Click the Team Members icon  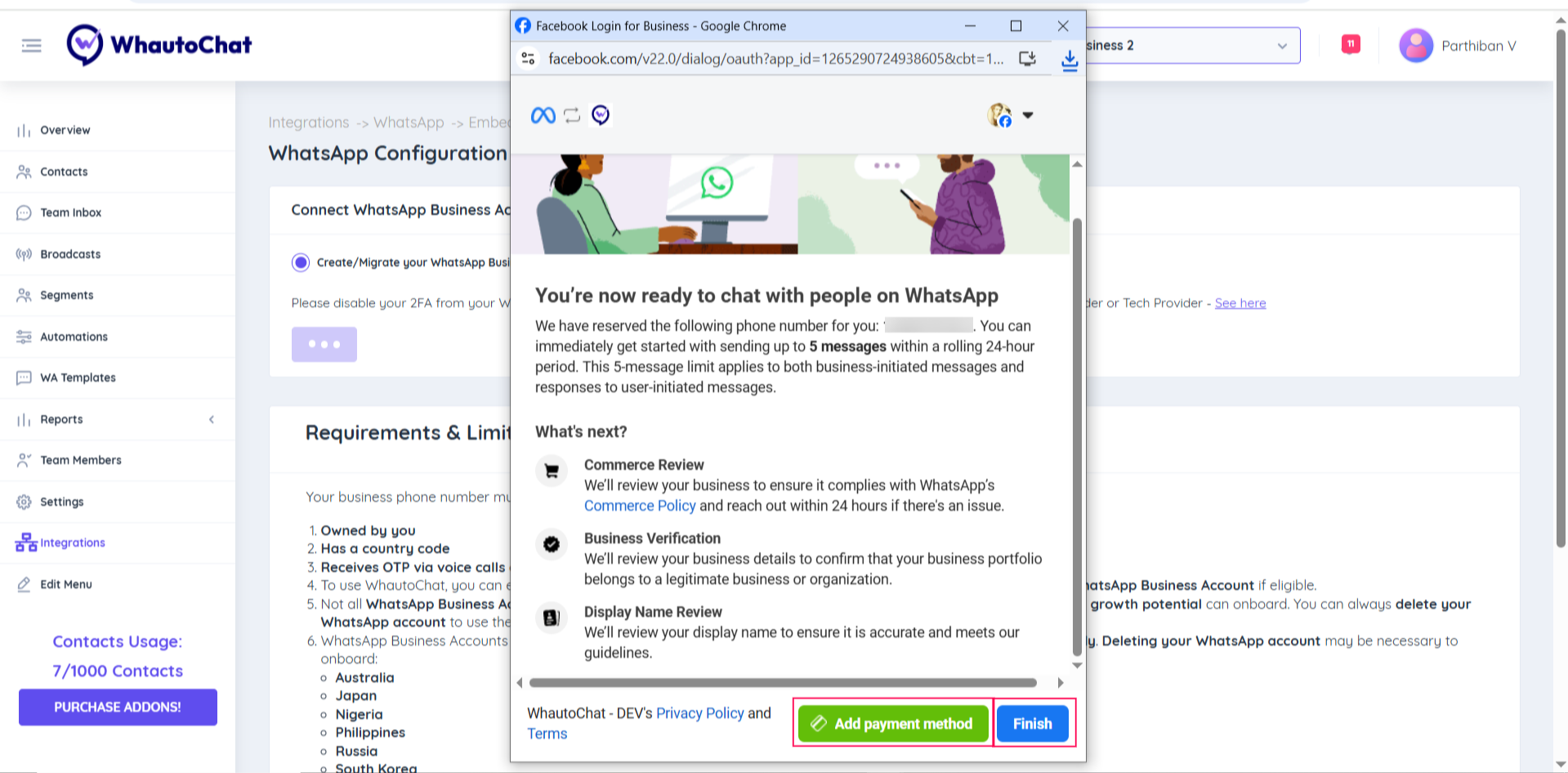coord(24,460)
